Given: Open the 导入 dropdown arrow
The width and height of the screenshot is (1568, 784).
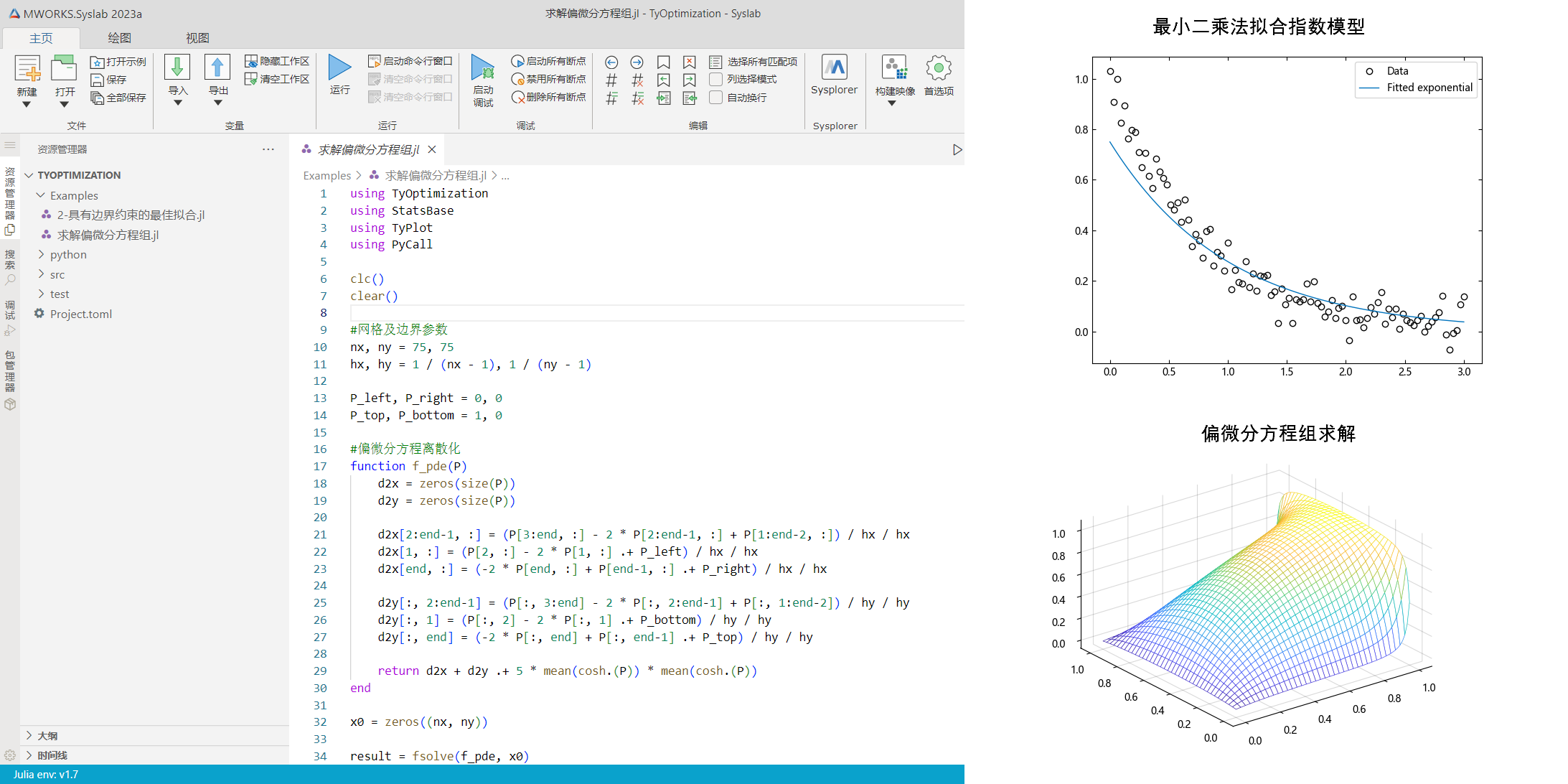Looking at the screenshot, I should pos(178,103).
